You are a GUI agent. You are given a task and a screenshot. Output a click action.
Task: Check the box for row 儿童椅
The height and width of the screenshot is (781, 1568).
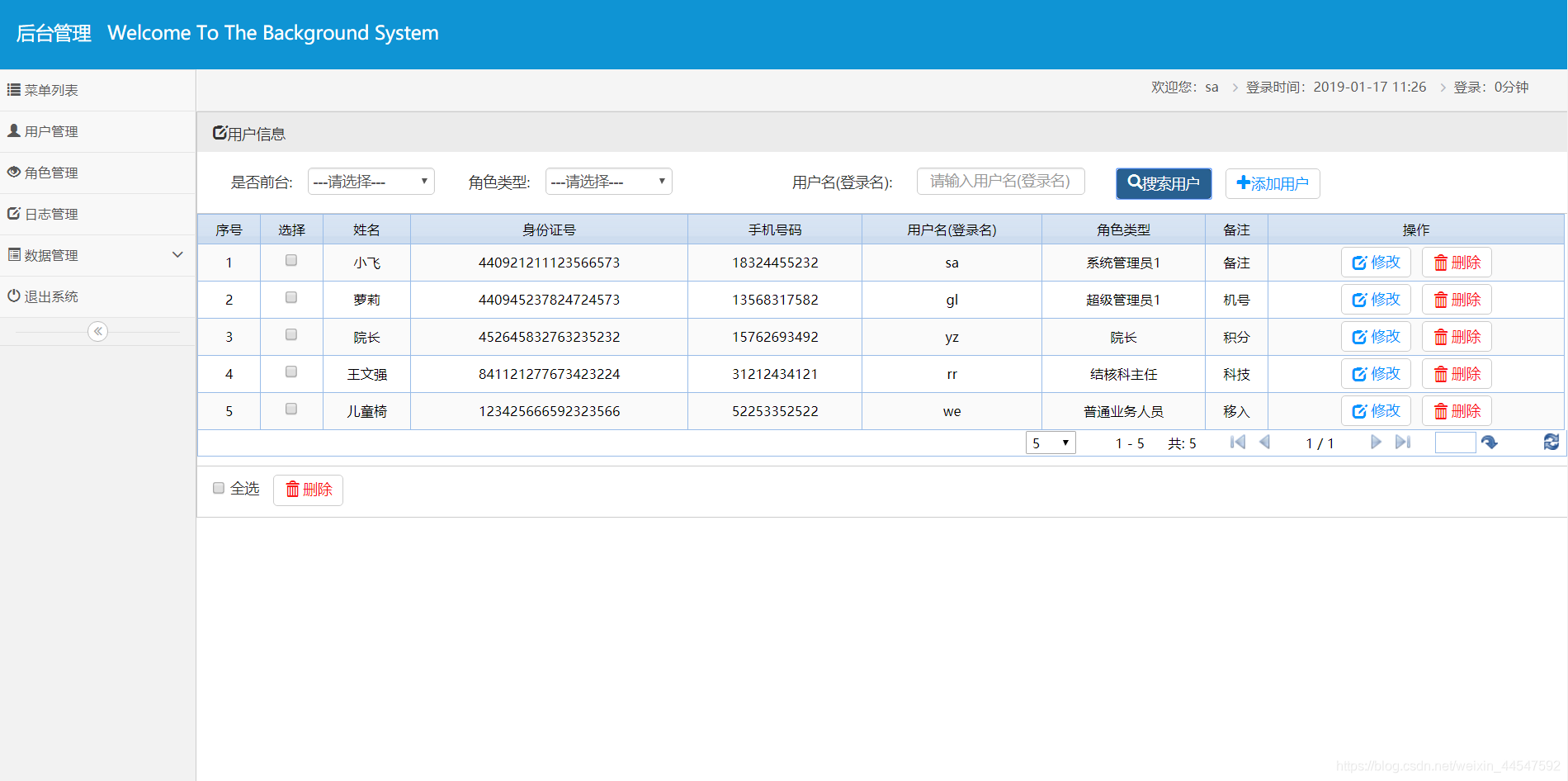pos(291,409)
